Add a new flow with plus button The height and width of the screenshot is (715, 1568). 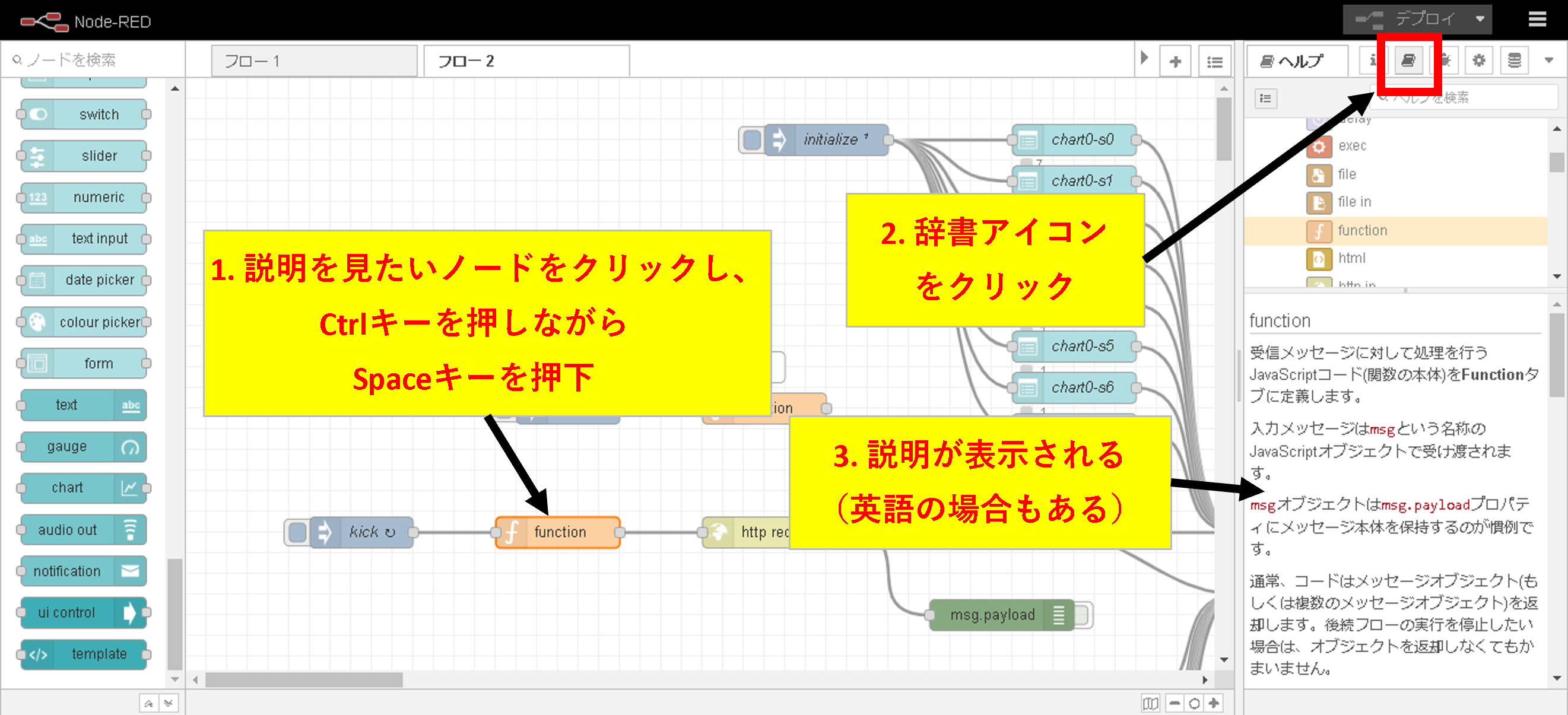(x=1175, y=62)
